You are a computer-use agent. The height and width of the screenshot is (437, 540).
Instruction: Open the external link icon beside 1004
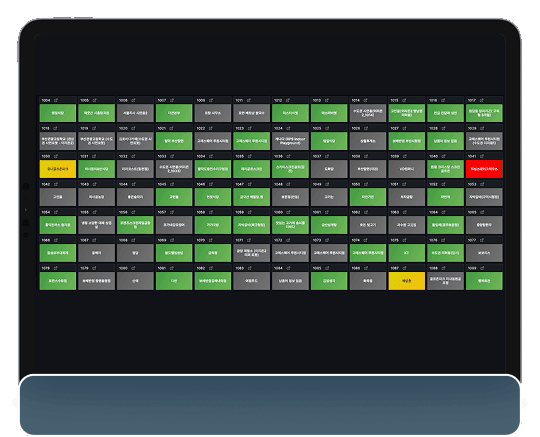click(56, 100)
